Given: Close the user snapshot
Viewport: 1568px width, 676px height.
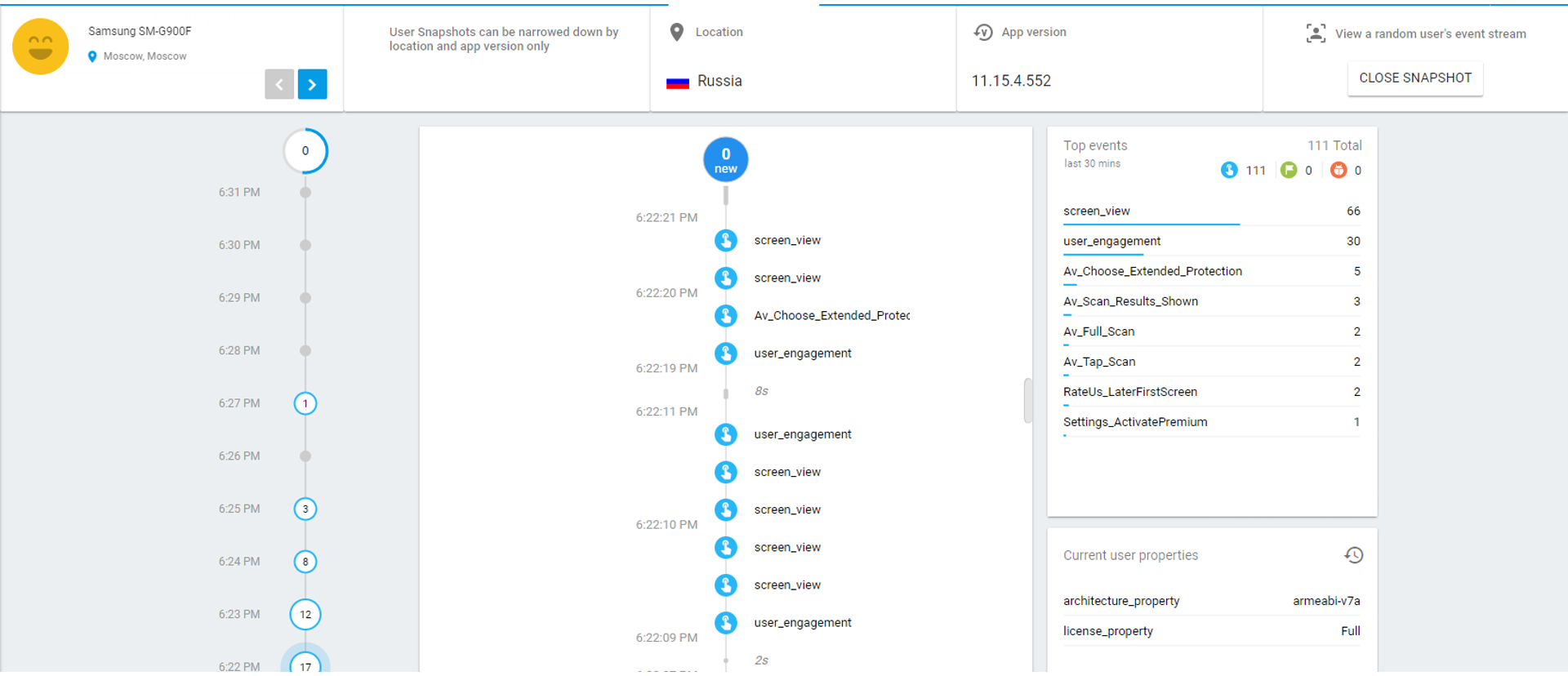Looking at the screenshot, I should (x=1415, y=78).
